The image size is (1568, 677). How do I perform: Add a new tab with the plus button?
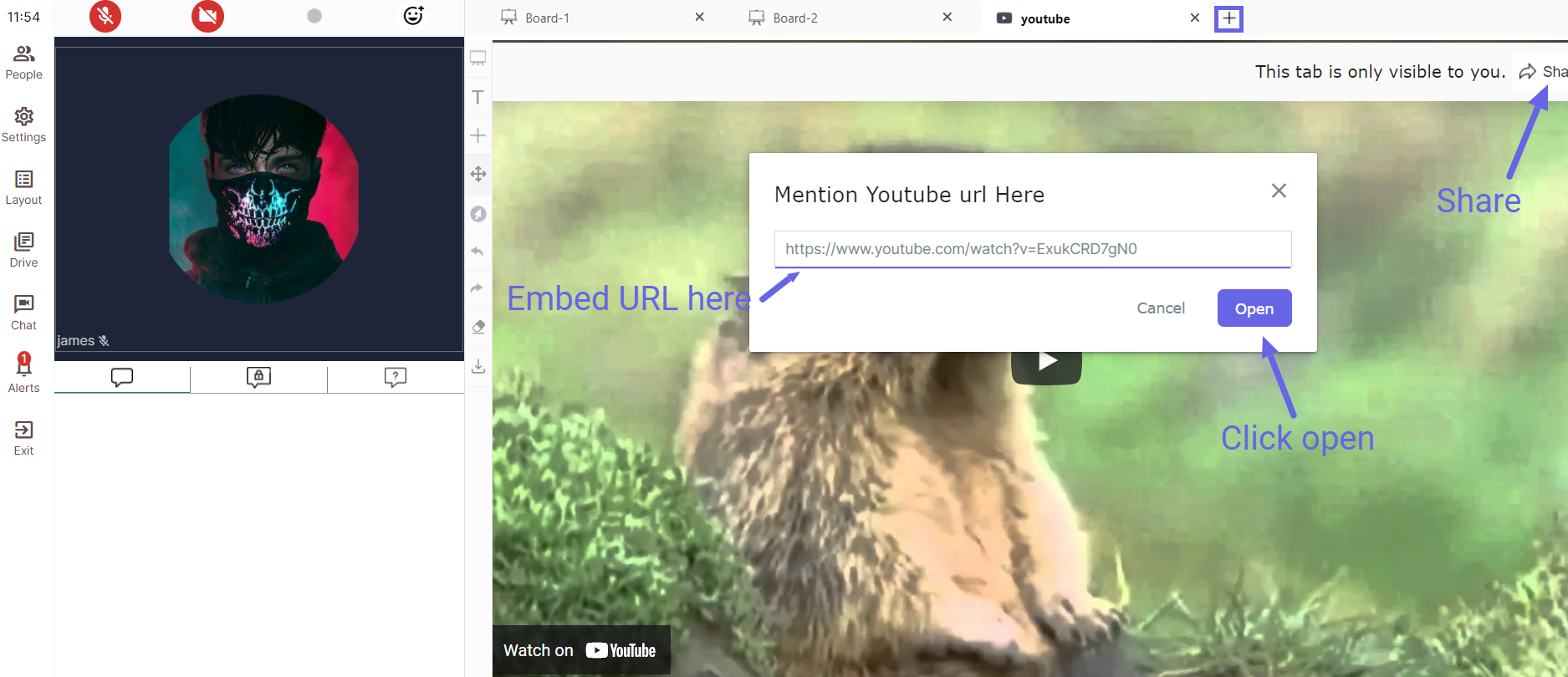1228,18
